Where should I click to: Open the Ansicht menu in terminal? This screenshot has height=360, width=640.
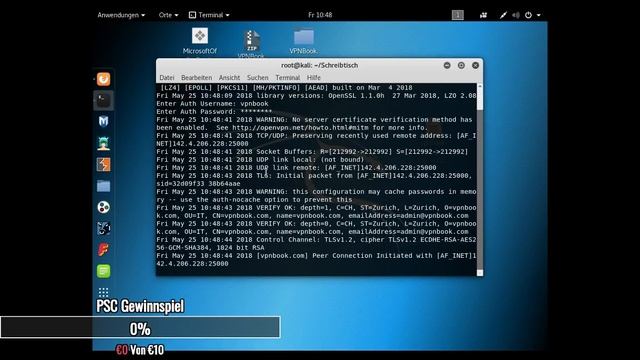pyautogui.click(x=229, y=78)
